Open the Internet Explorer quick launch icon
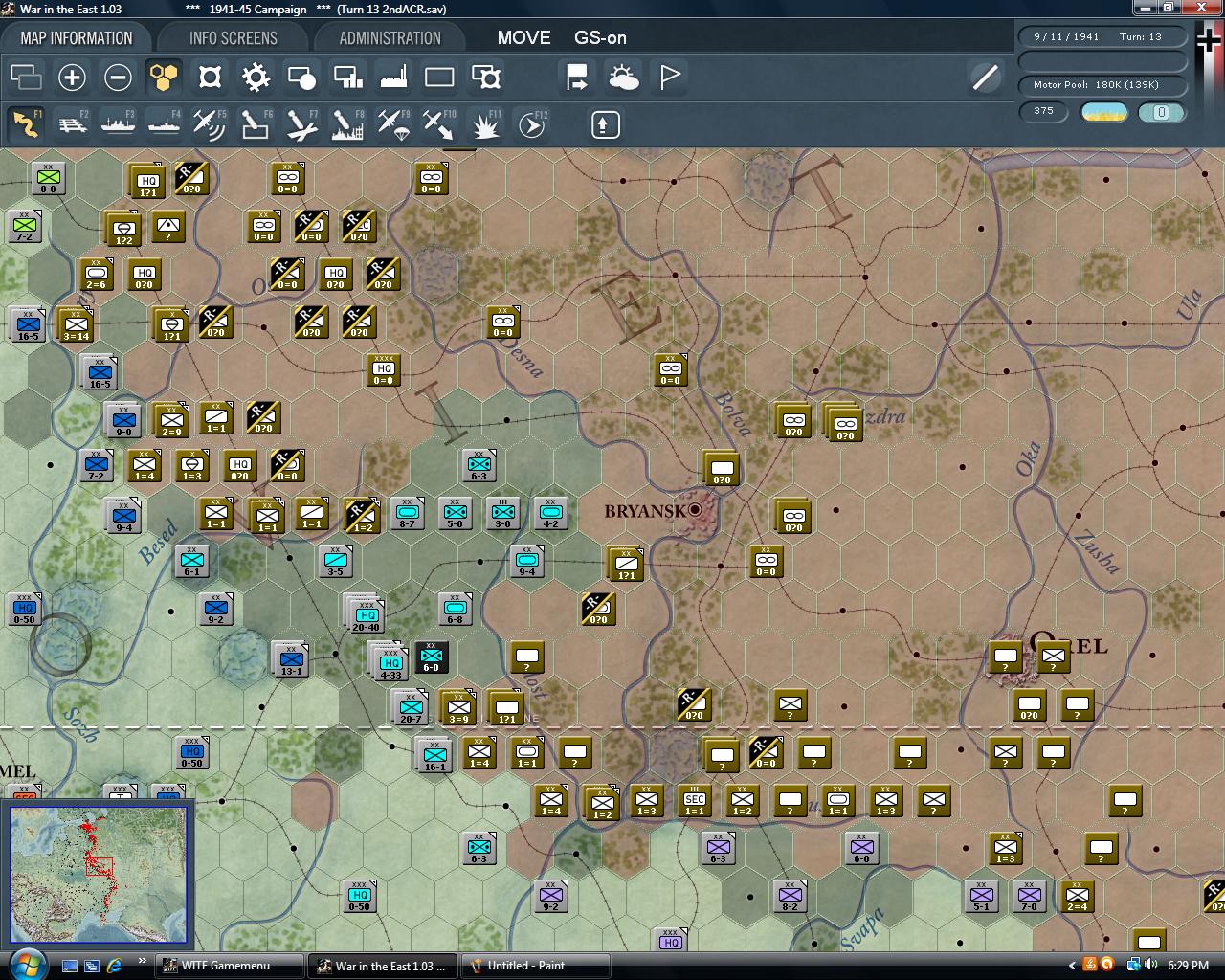1225x980 pixels. pyautogui.click(x=114, y=965)
